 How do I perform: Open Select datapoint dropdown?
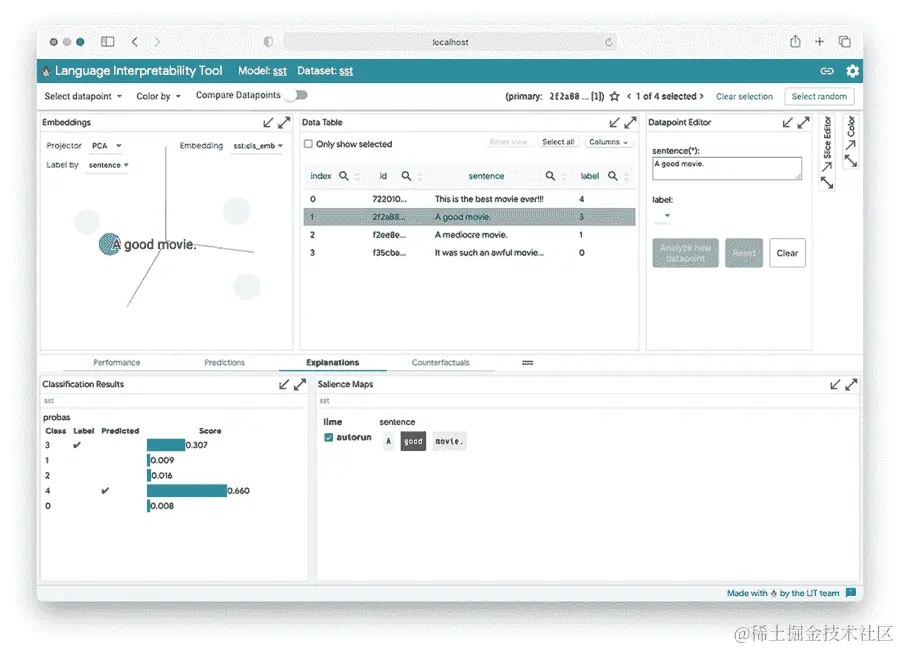click(83, 96)
